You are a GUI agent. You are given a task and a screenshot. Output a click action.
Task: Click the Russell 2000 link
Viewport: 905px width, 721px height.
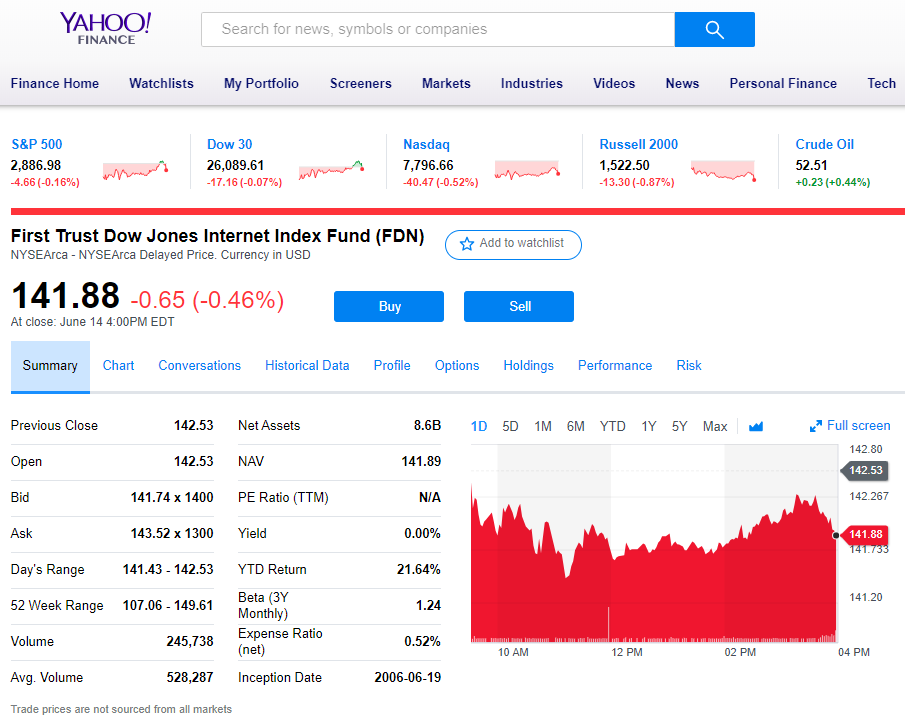638,144
